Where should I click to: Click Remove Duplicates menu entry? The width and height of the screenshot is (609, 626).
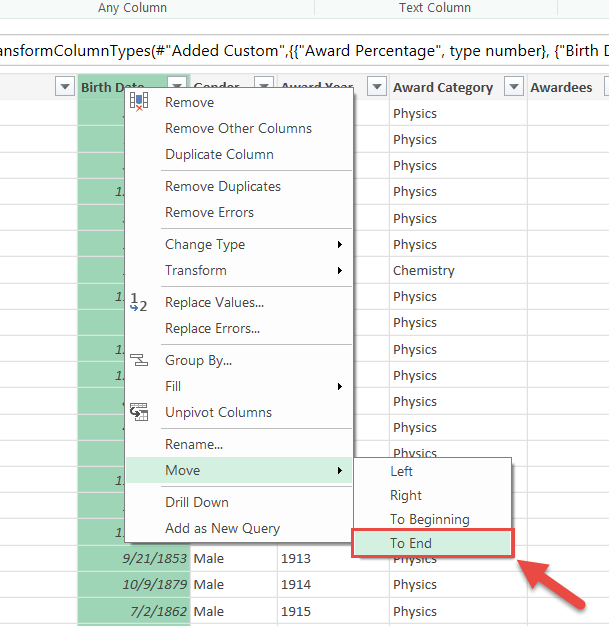pos(223,186)
